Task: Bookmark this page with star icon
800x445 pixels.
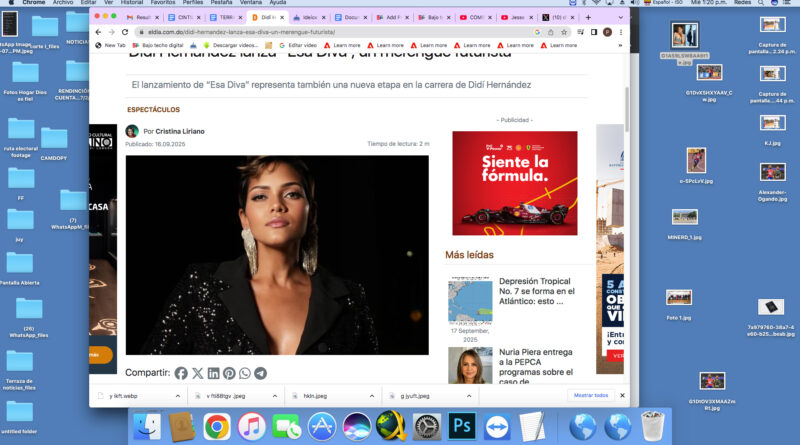Action: point(565,32)
